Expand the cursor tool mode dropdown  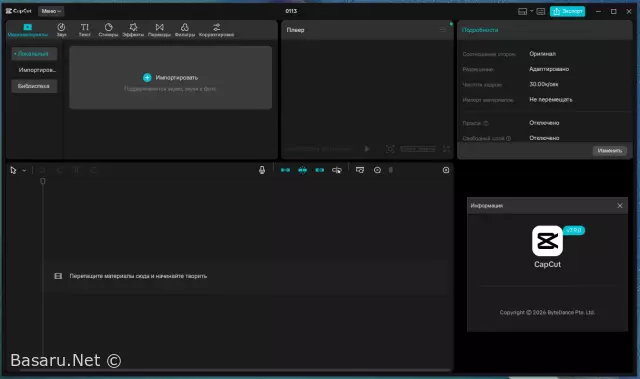tap(24, 171)
